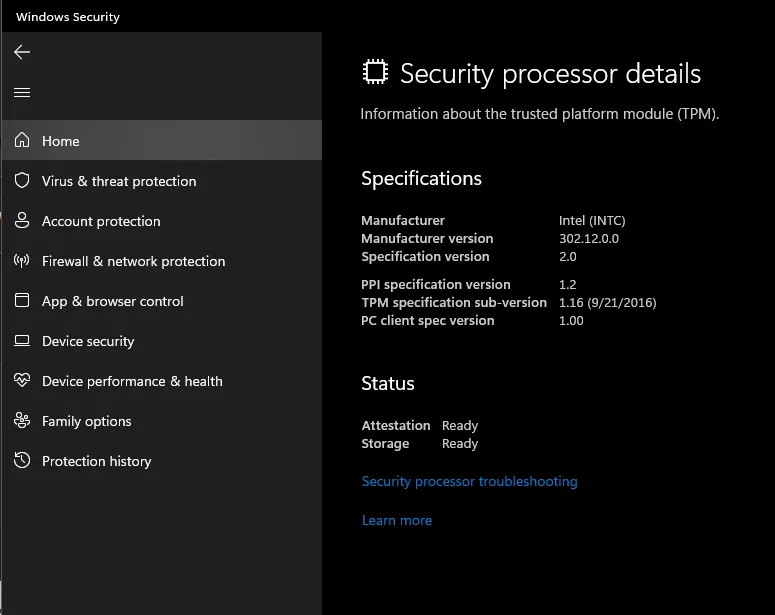This screenshot has height=615, width=775.
Task: Click the Intel (INTC) value
Action: tap(592, 220)
